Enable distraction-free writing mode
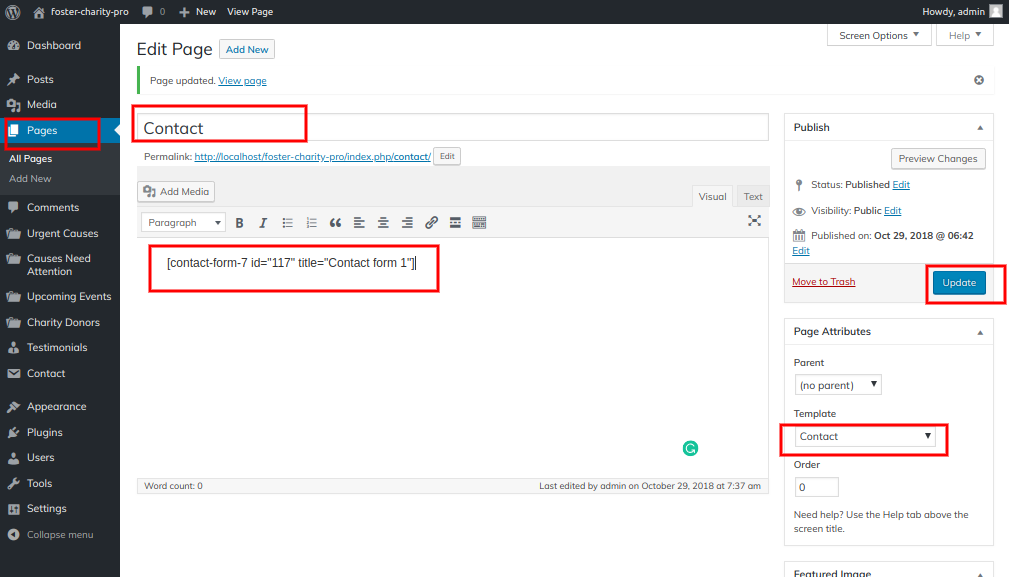The image size is (1009, 577). coord(754,221)
